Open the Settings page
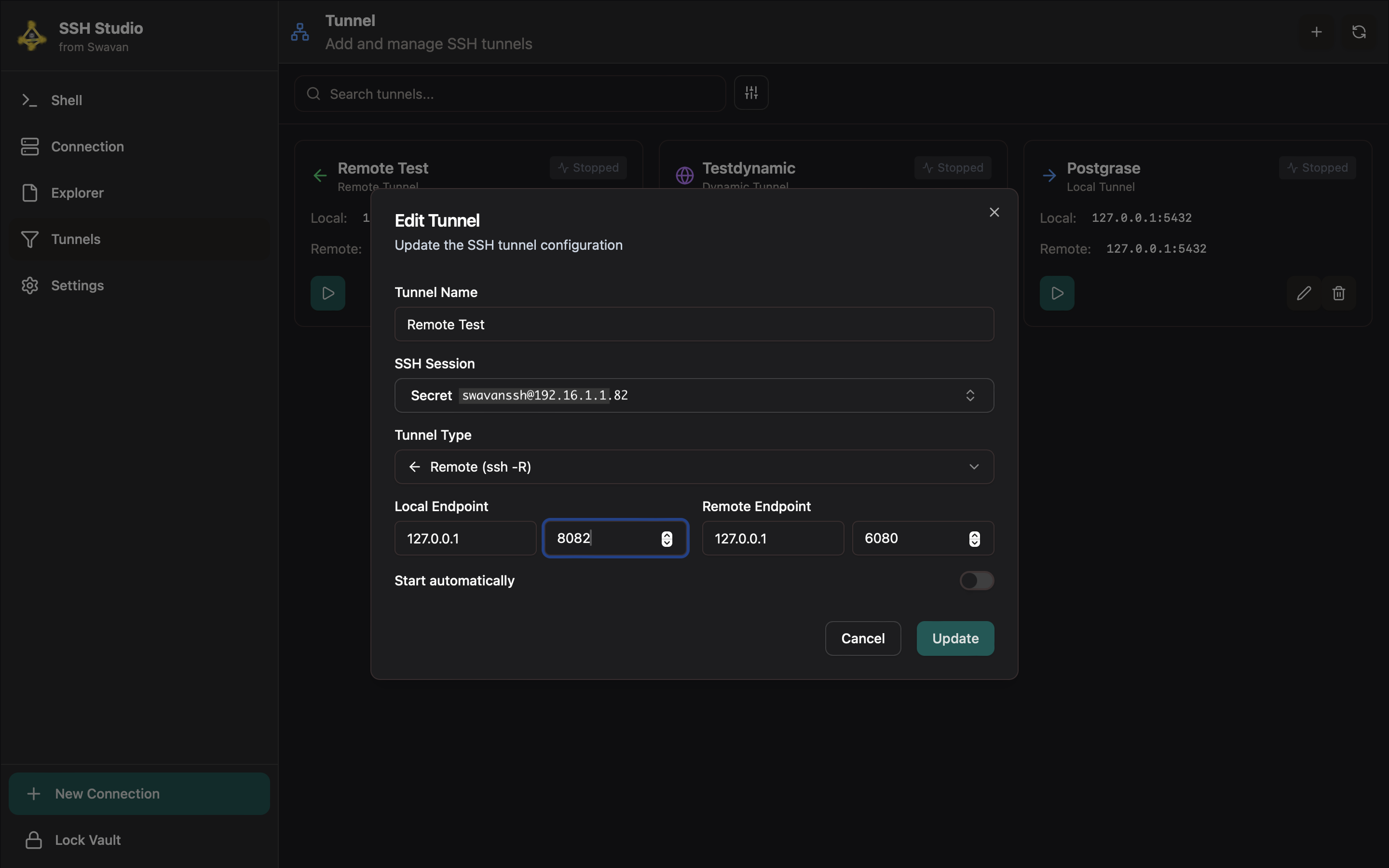This screenshot has height=868, width=1389. pyautogui.click(x=77, y=285)
